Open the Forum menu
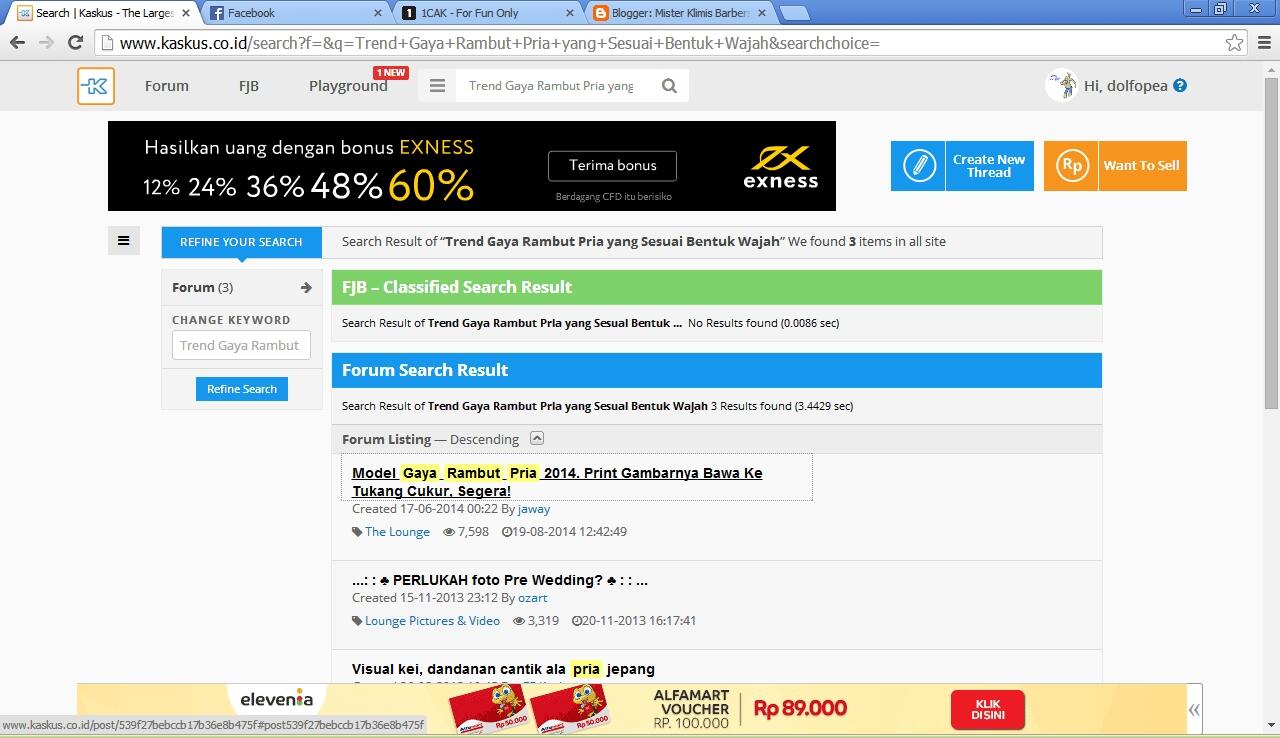1280x738 pixels. [x=167, y=86]
